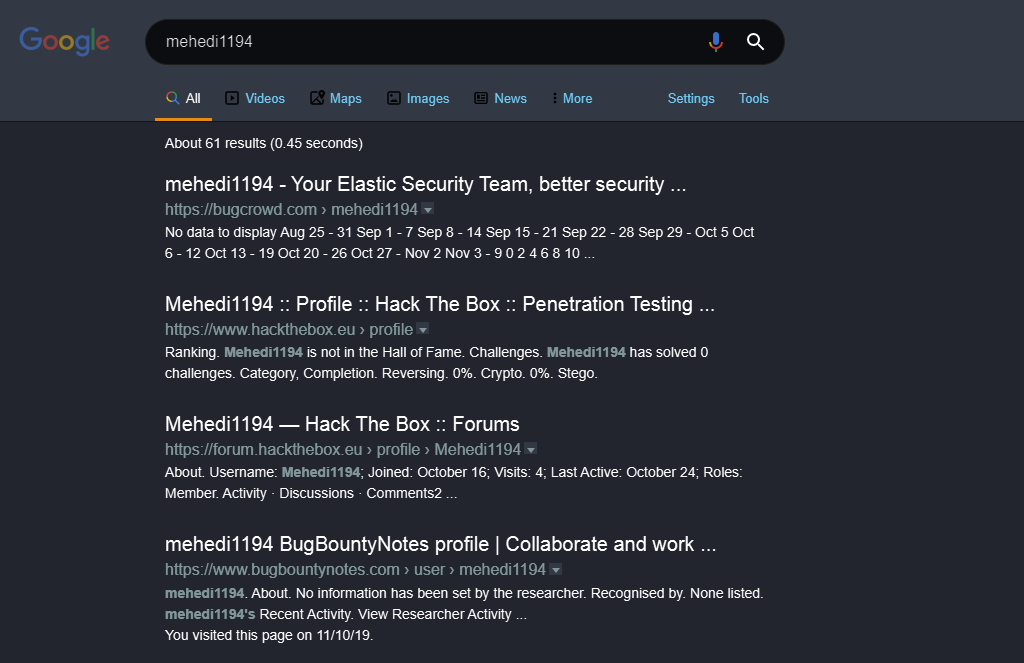This screenshot has height=663, width=1024.
Task: Click the snippet "About. Username: Mehedi1194; Joined: October 16"
Action: (453, 483)
